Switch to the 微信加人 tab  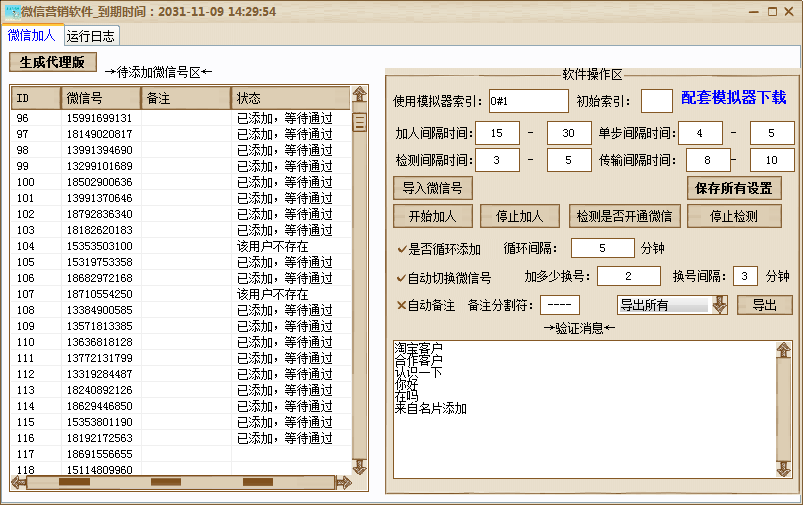point(31,35)
